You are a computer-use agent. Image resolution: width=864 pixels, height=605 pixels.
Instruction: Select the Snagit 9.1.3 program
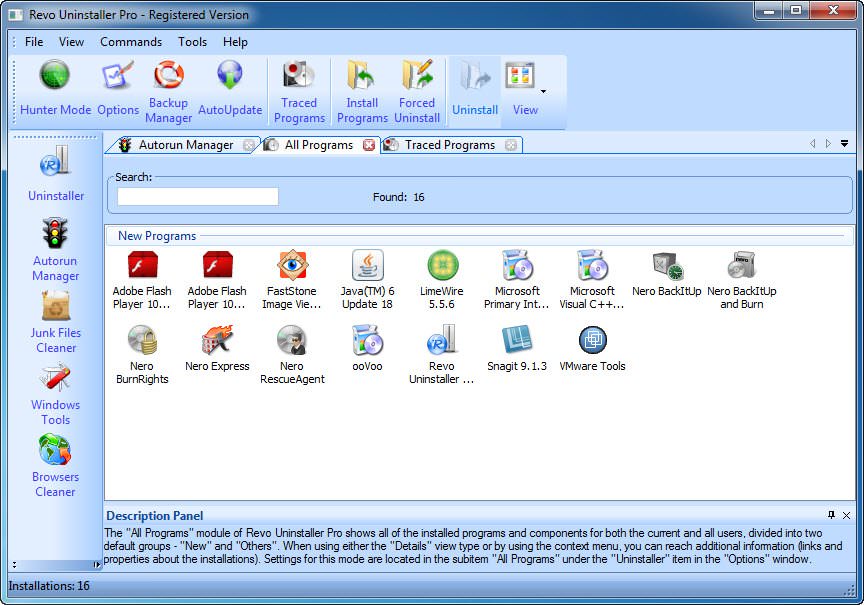(517, 348)
